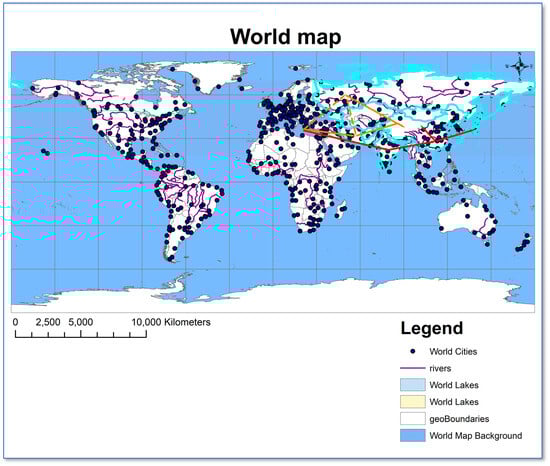Image resolution: width=550 pixels, height=466 pixels.
Task: Click the pale yellow World Lakes swatch
Action: [413, 402]
